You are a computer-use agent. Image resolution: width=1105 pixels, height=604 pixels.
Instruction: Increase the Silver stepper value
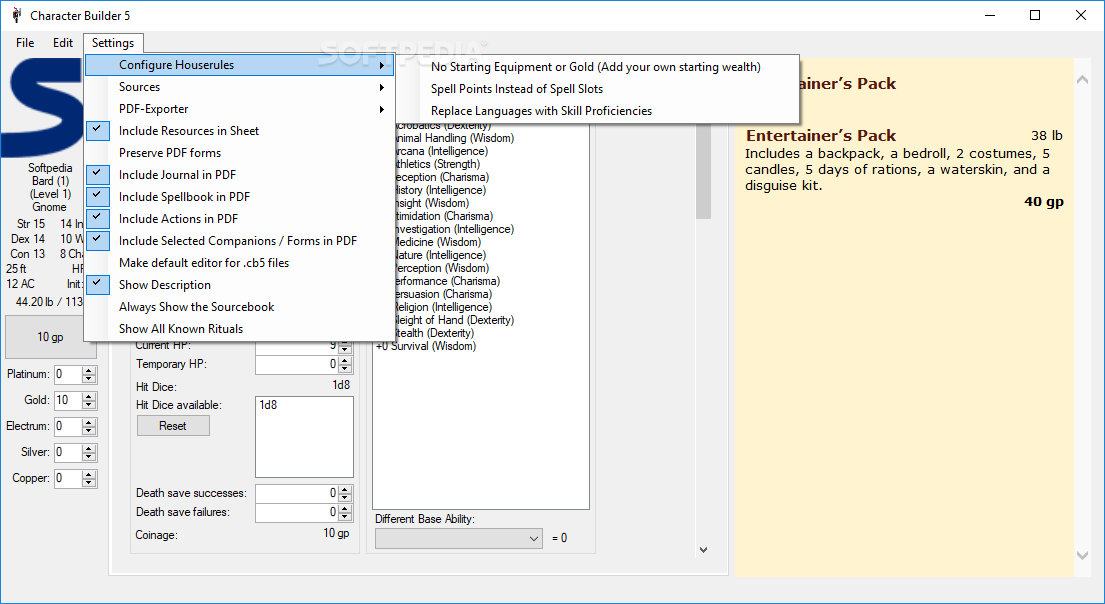coord(89,448)
